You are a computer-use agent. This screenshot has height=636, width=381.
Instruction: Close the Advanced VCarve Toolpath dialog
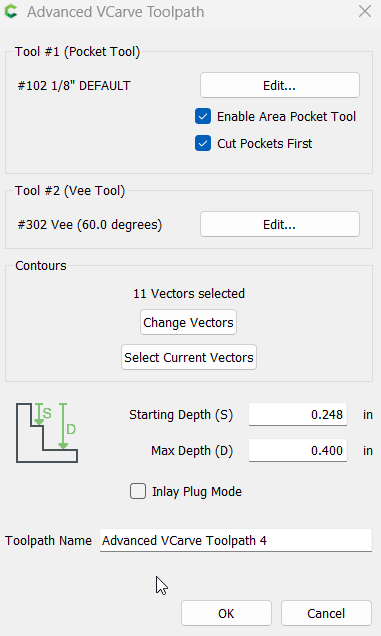pos(365,11)
